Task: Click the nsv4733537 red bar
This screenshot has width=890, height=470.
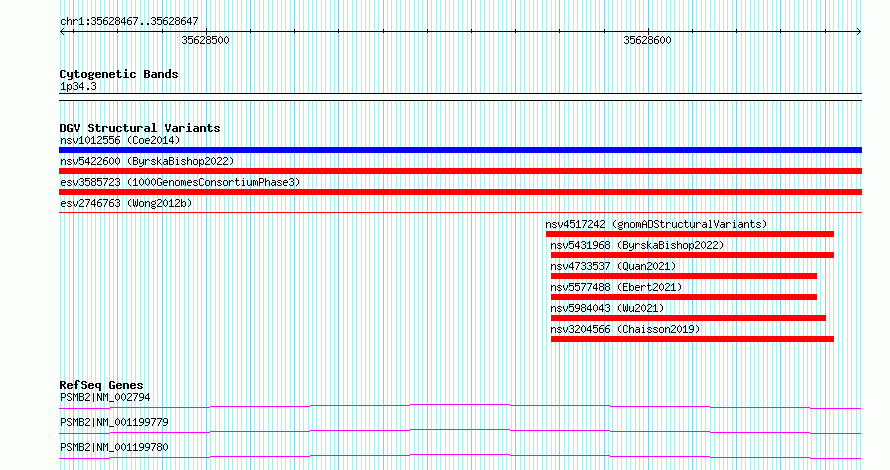Action: pos(683,276)
